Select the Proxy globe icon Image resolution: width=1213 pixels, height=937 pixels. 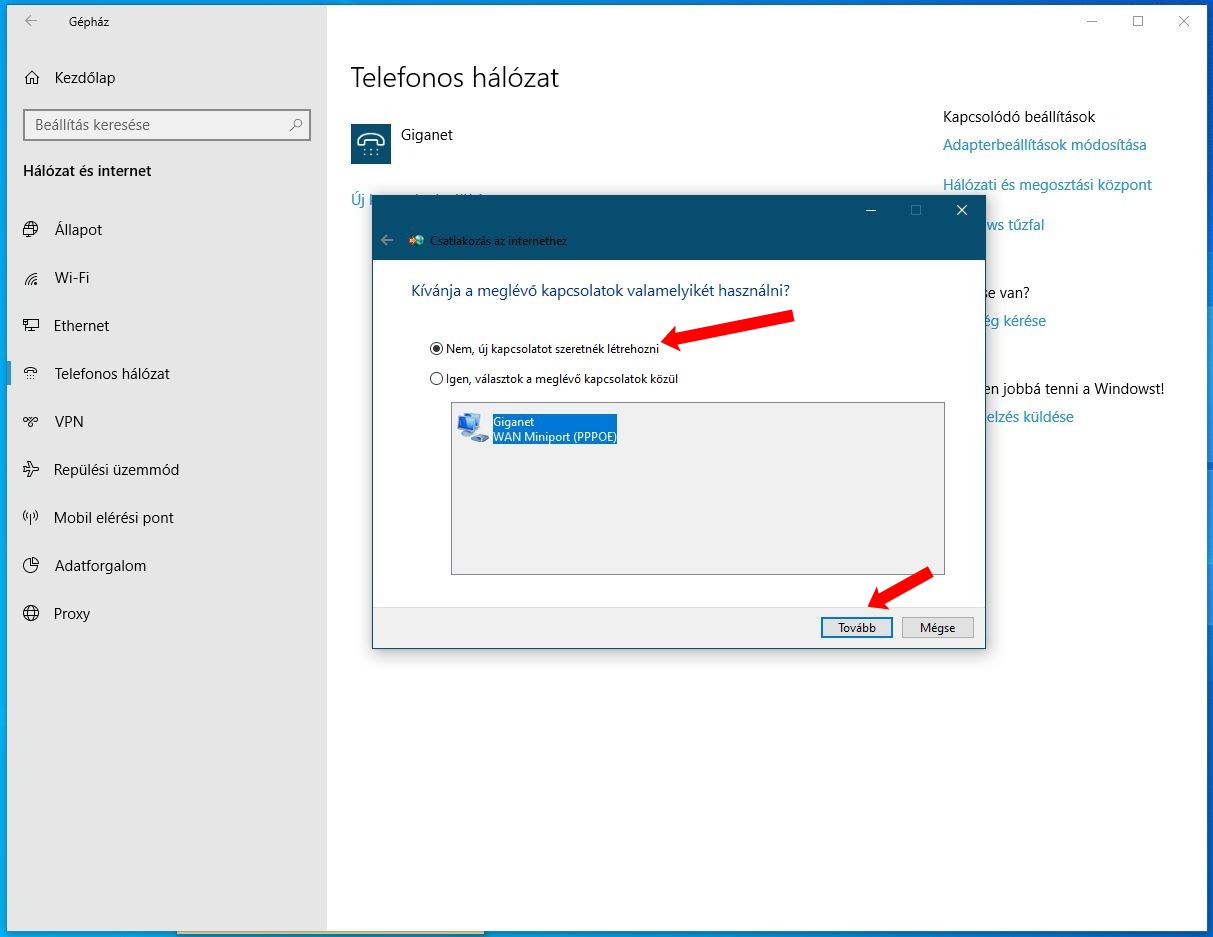[32, 614]
